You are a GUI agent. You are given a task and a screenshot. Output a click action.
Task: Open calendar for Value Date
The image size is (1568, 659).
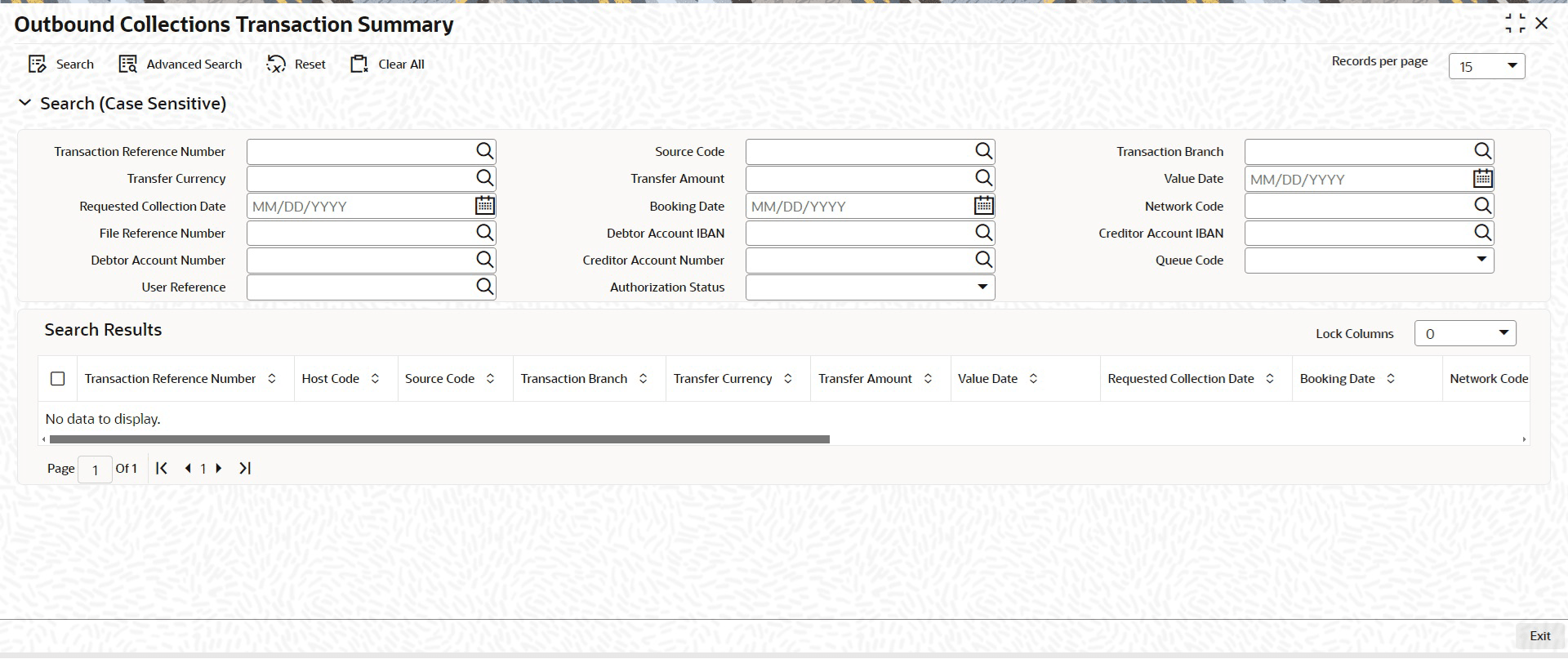coord(1483,178)
